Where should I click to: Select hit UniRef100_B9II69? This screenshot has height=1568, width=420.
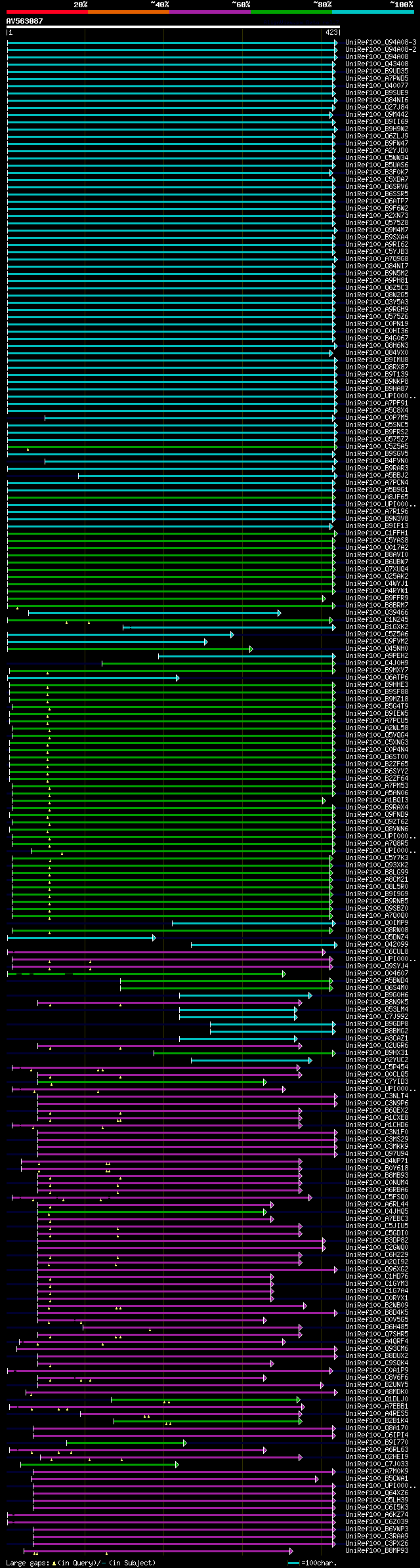377,122
